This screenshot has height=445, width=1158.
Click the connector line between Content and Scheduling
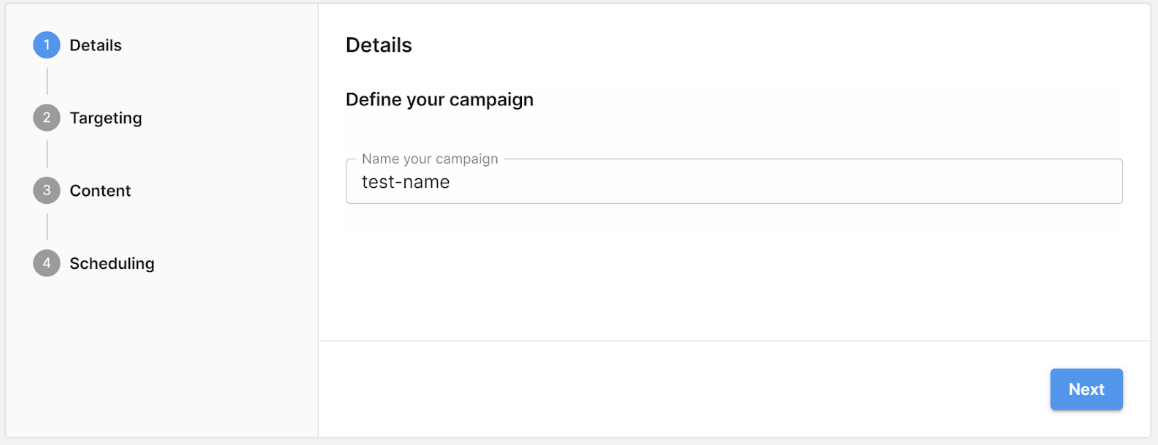47,227
